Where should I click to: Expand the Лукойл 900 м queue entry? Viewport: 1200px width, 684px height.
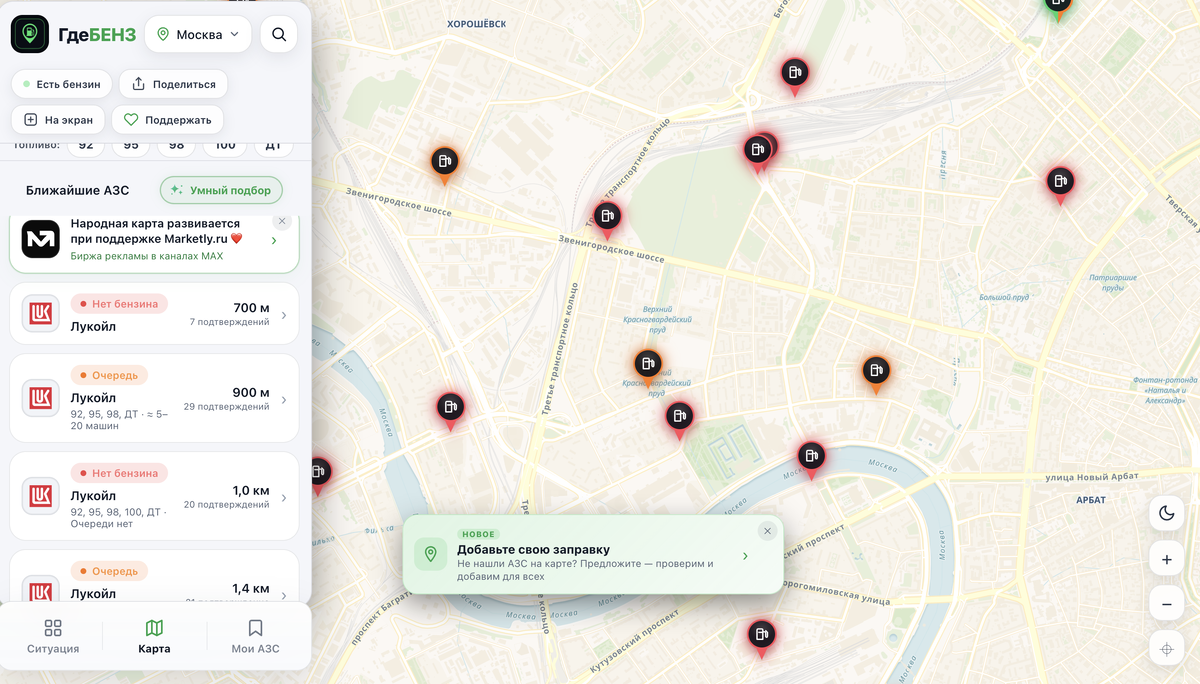154,398
